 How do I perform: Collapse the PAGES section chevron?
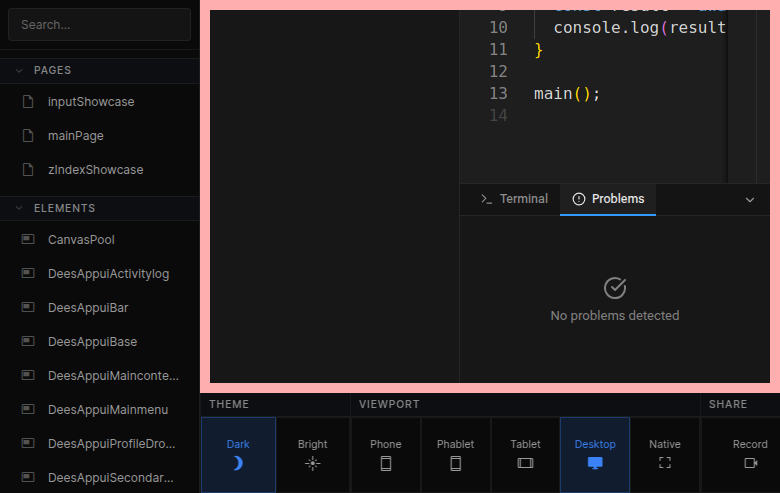[19, 71]
